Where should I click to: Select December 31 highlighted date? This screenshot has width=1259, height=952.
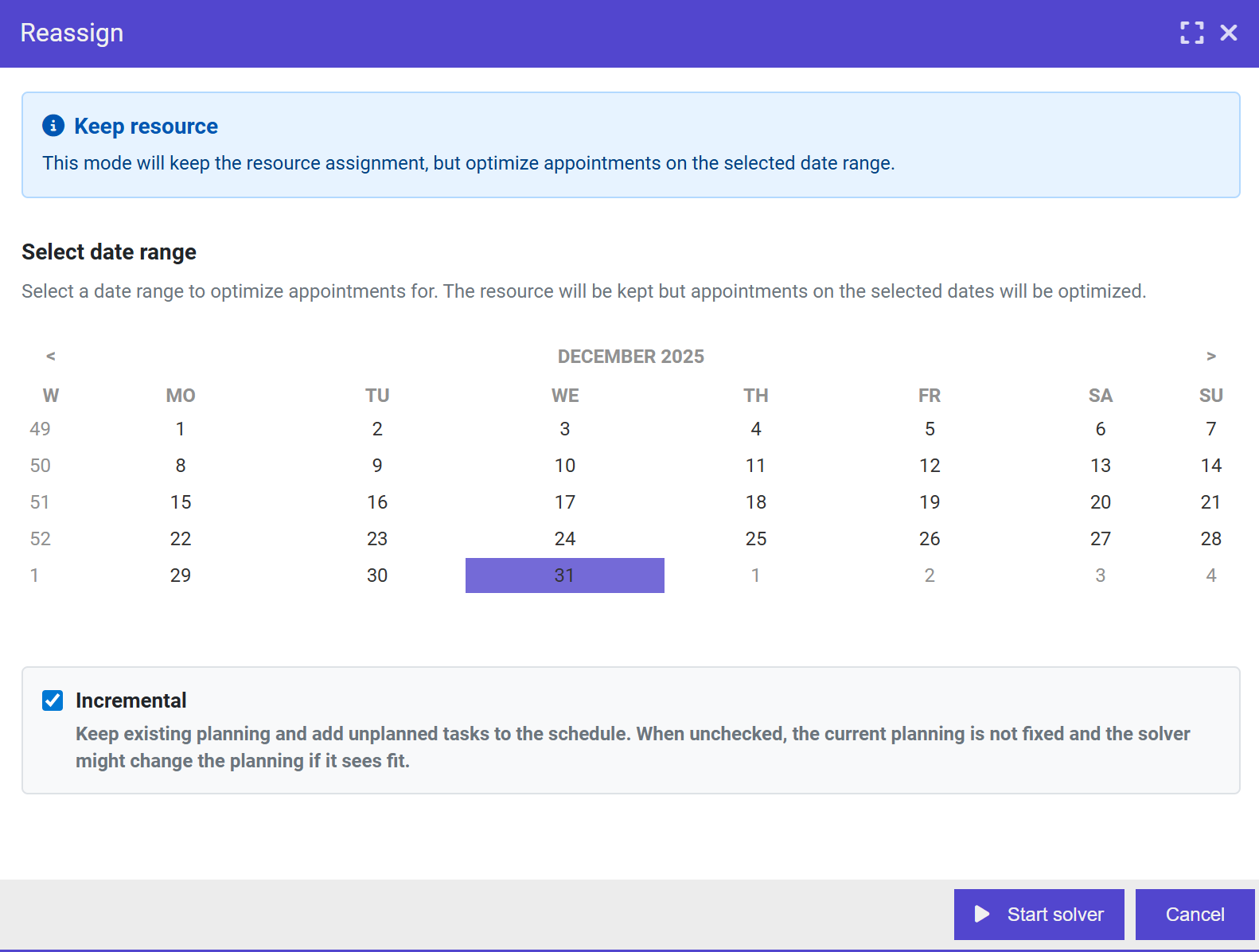tap(564, 575)
